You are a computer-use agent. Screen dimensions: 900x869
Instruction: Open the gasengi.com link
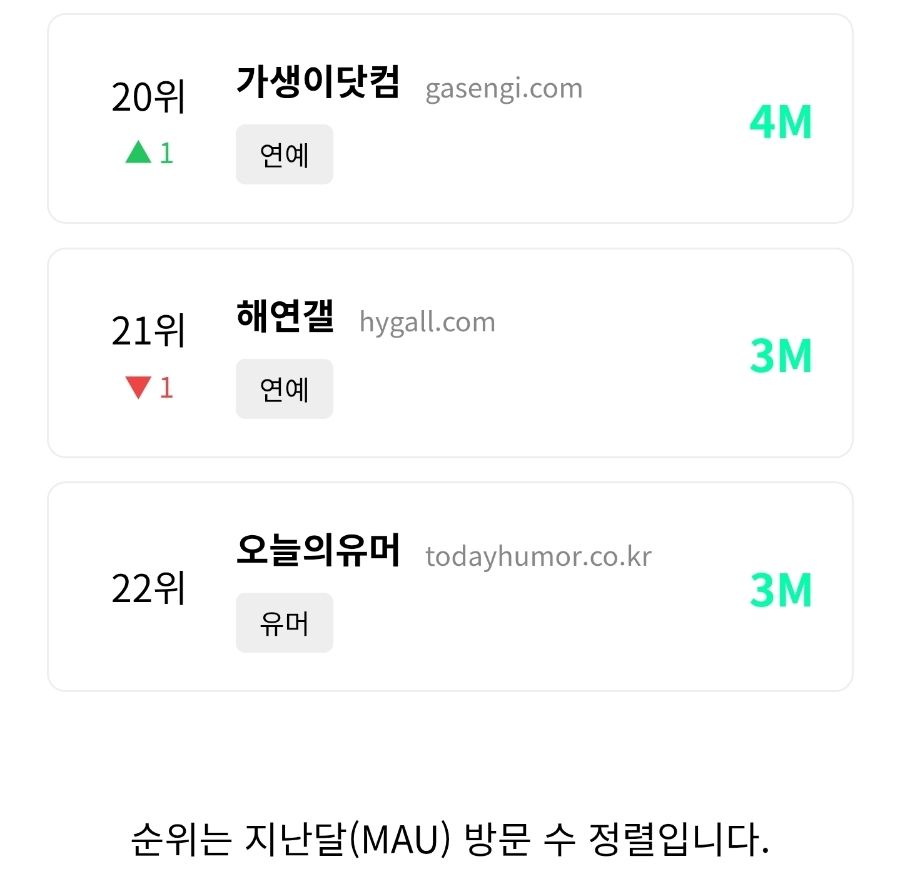click(x=504, y=88)
